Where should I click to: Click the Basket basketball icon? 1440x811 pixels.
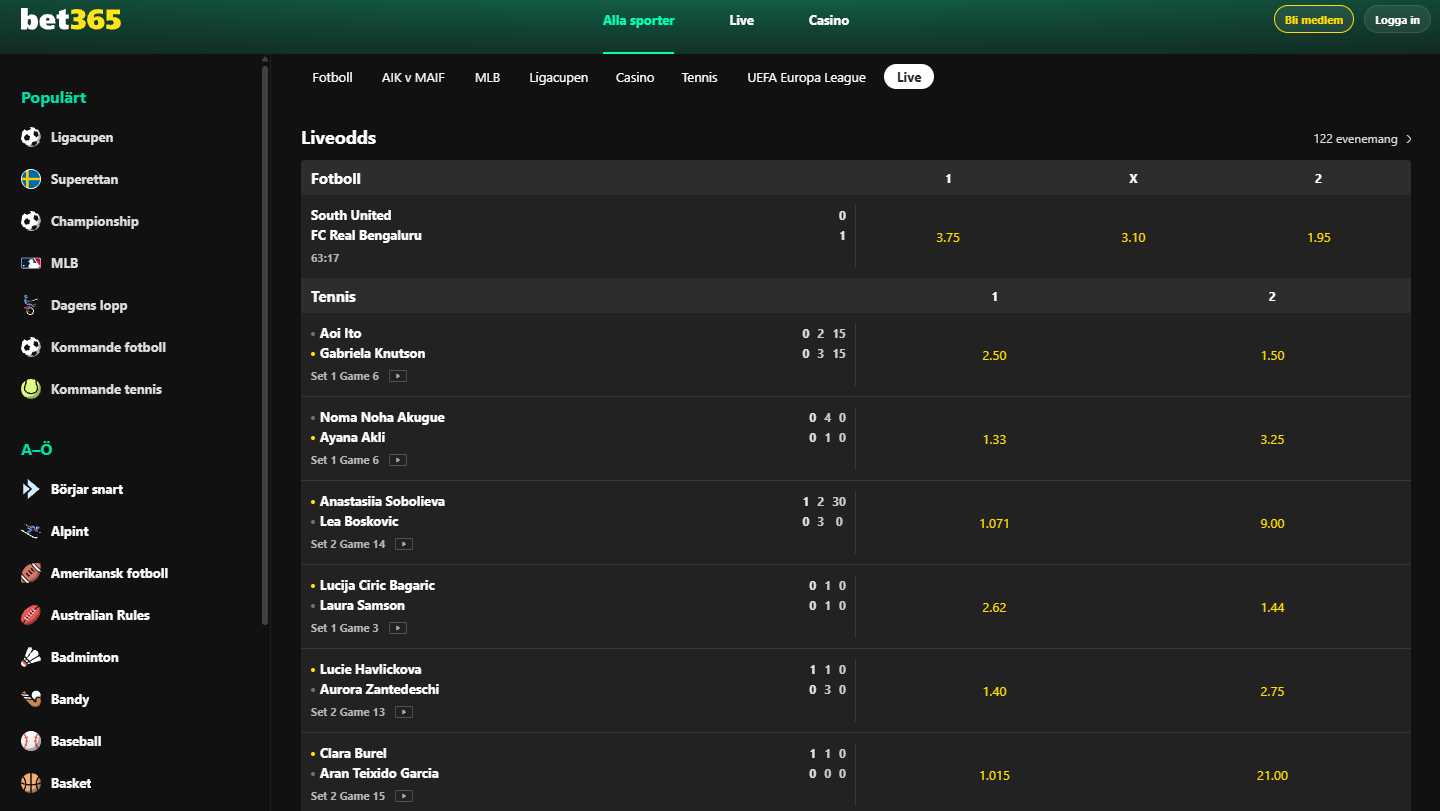click(31, 783)
